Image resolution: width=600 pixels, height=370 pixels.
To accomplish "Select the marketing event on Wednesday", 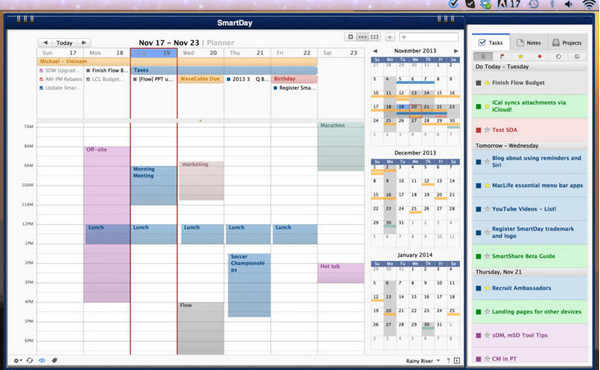I will (x=201, y=180).
